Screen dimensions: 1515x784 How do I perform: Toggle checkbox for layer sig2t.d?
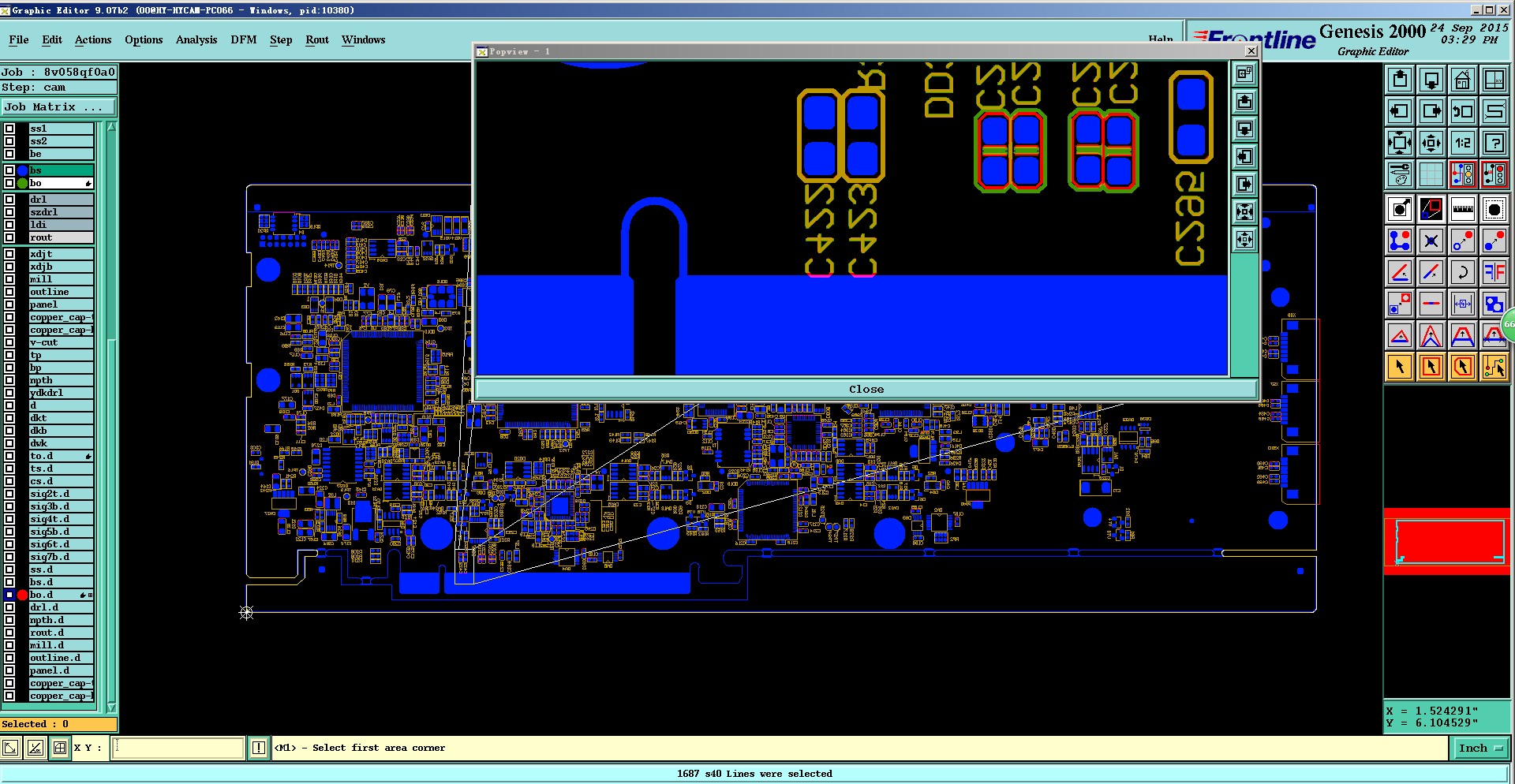coord(9,494)
